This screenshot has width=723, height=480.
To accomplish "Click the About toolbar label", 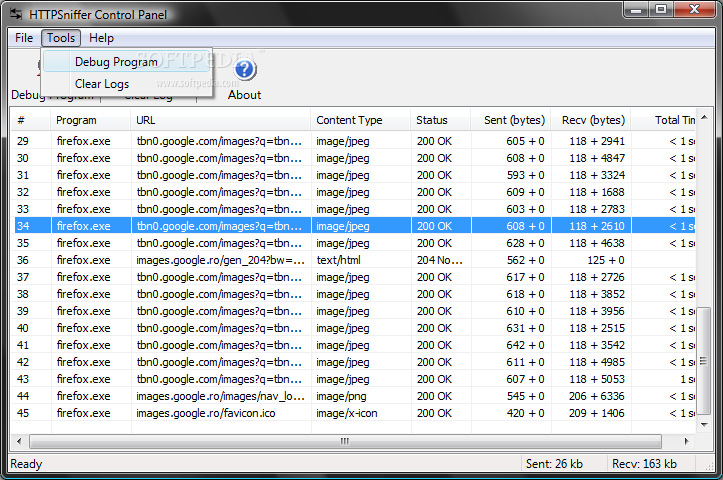I will tap(244, 95).
